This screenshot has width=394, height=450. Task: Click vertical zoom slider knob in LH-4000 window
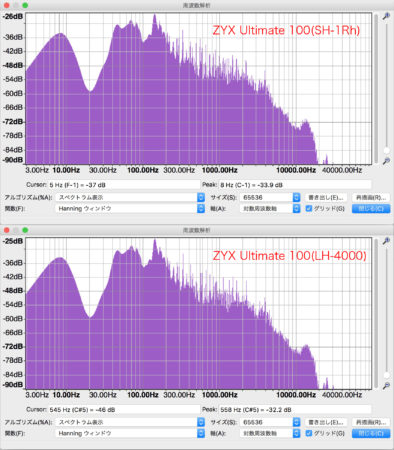(x=386, y=375)
